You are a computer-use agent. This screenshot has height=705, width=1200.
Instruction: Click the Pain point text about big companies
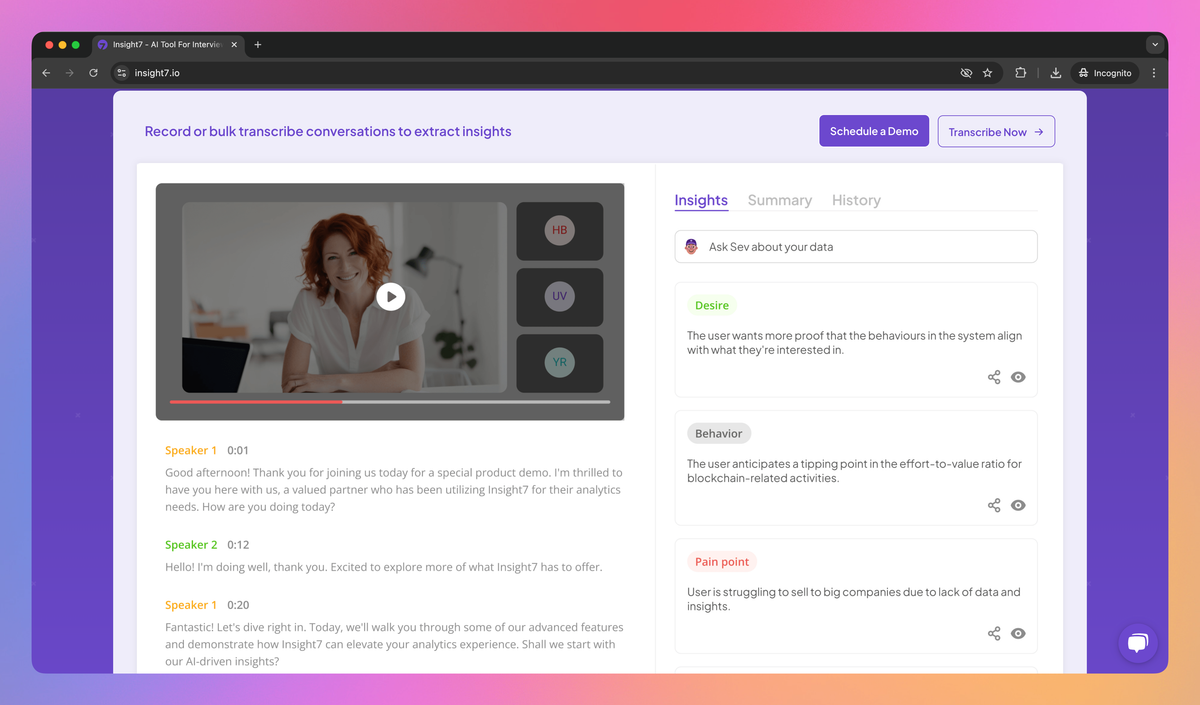pos(854,599)
